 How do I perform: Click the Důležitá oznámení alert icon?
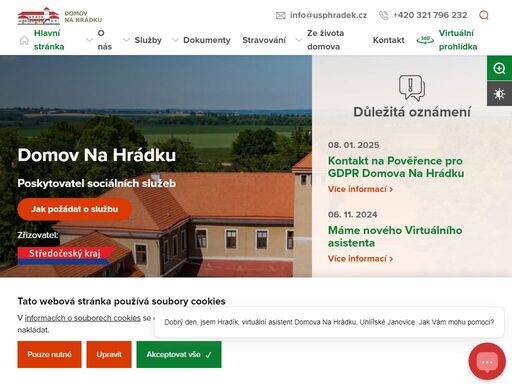(x=412, y=88)
